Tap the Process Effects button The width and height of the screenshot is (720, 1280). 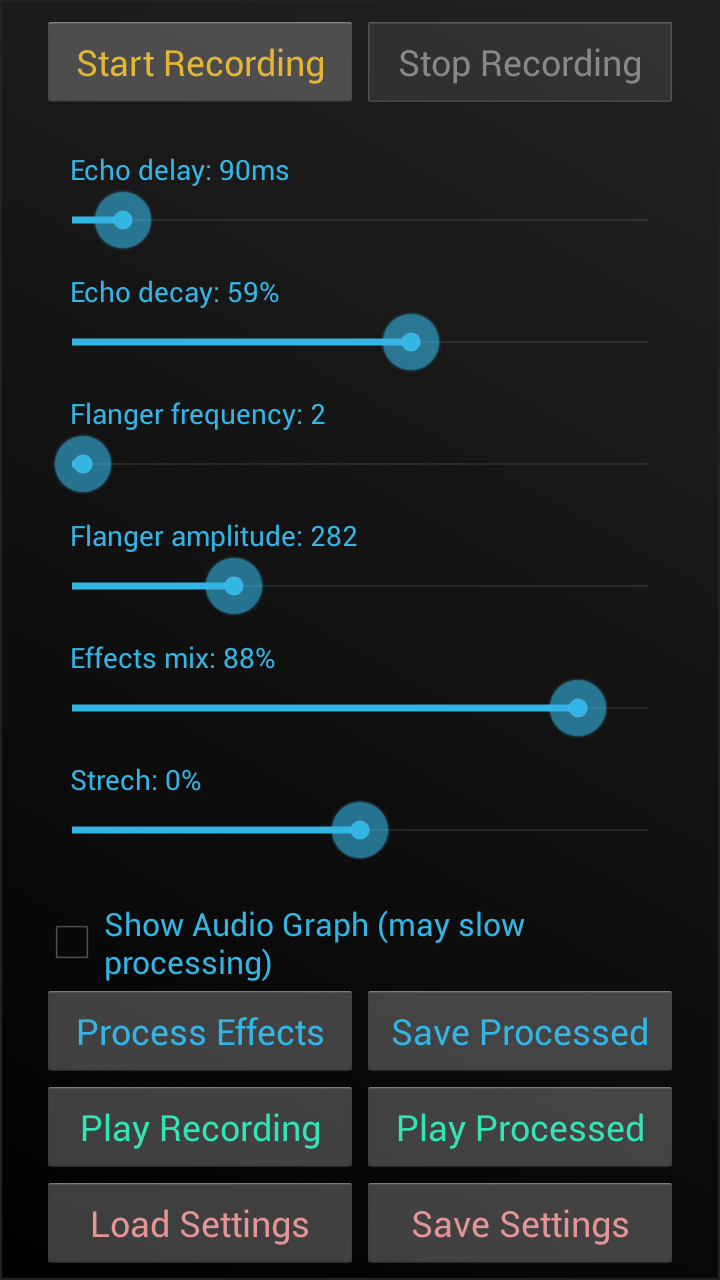pos(200,1032)
